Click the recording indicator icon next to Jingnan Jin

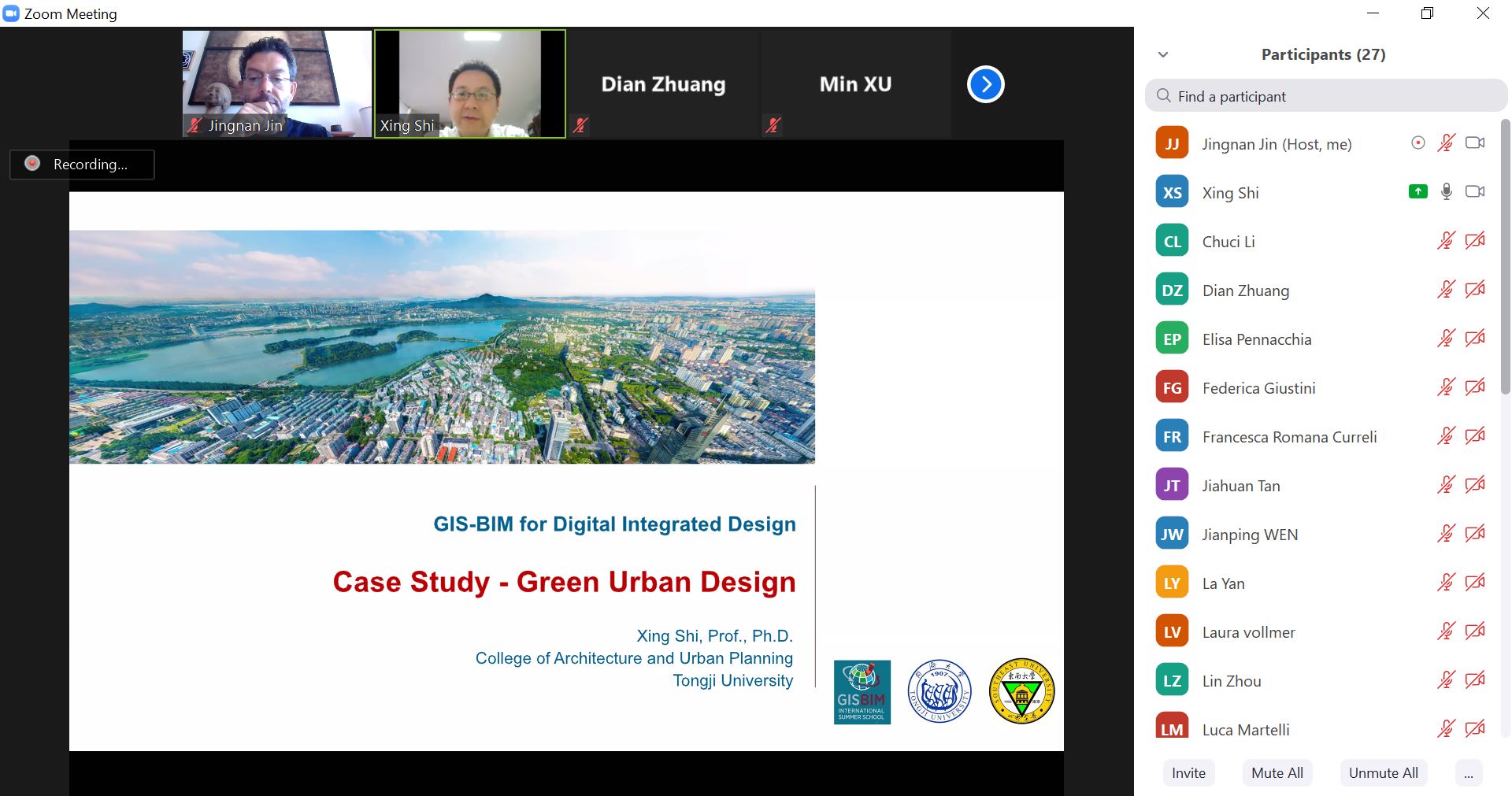point(1417,143)
